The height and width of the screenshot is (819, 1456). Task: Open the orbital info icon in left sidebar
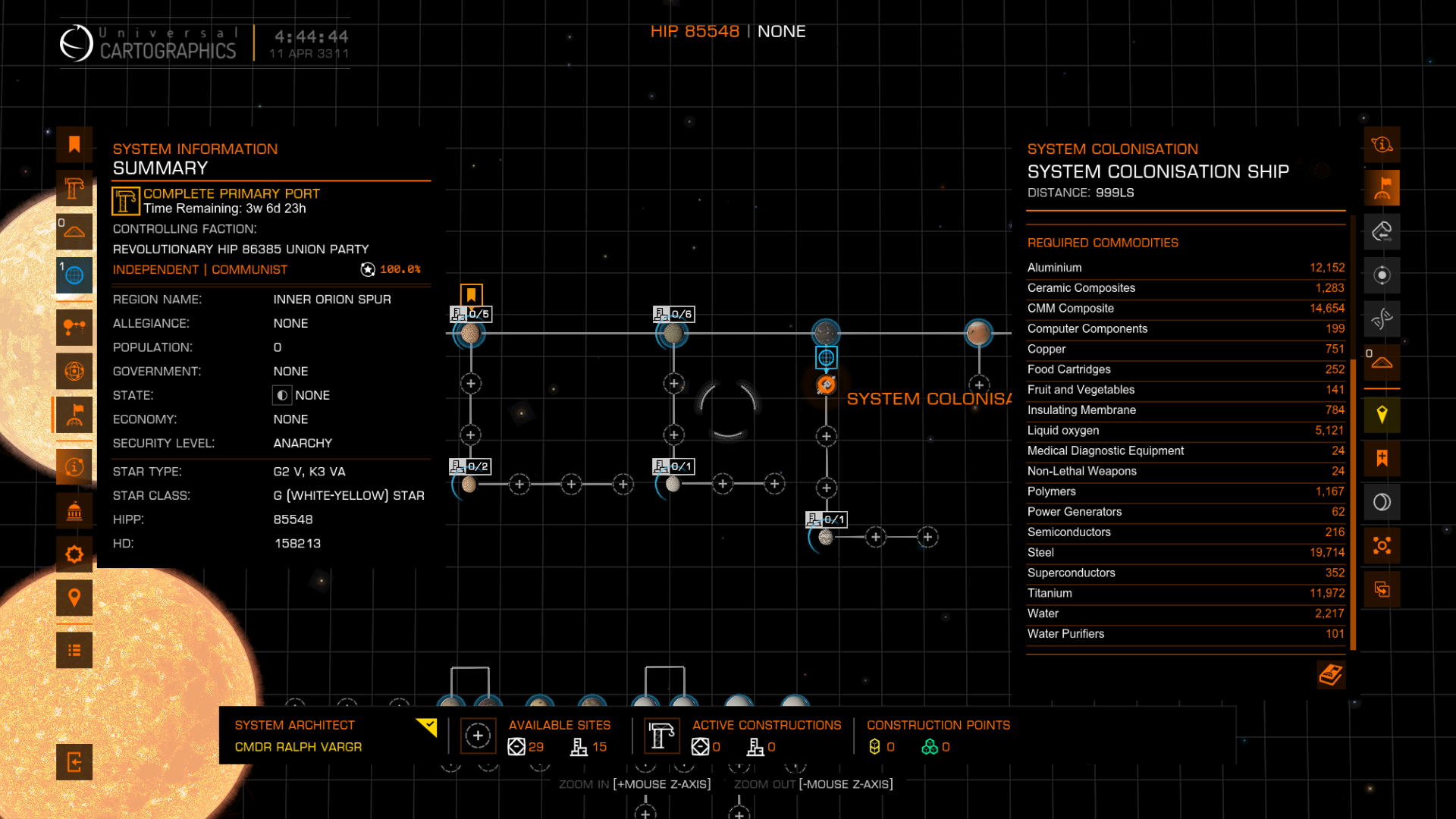74,467
